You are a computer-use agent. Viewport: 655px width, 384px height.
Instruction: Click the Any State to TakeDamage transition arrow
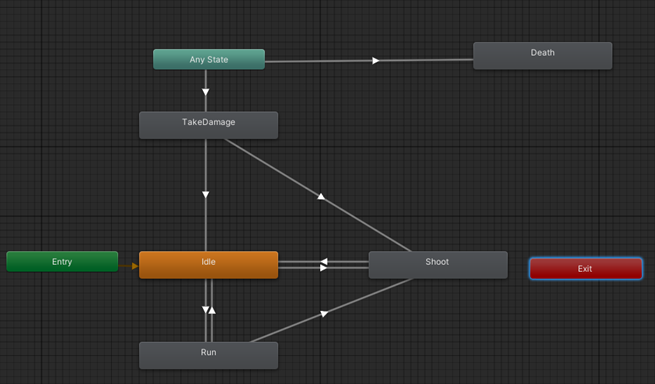[206, 92]
